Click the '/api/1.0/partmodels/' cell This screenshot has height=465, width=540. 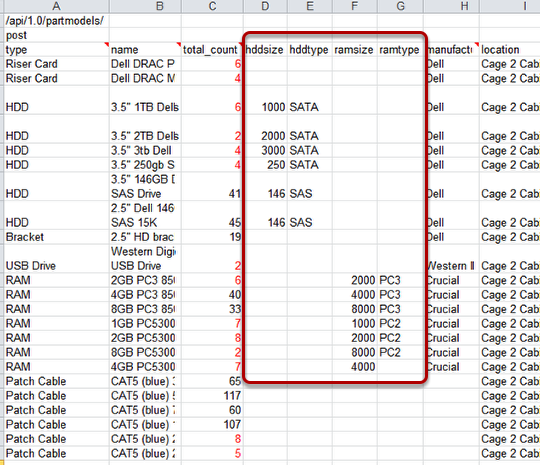click(x=57, y=21)
